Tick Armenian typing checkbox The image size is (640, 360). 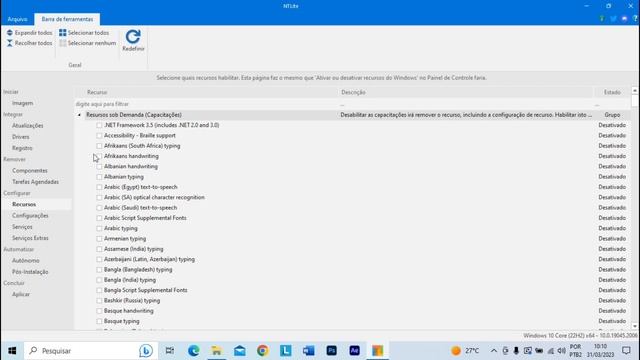pos(99,239)
